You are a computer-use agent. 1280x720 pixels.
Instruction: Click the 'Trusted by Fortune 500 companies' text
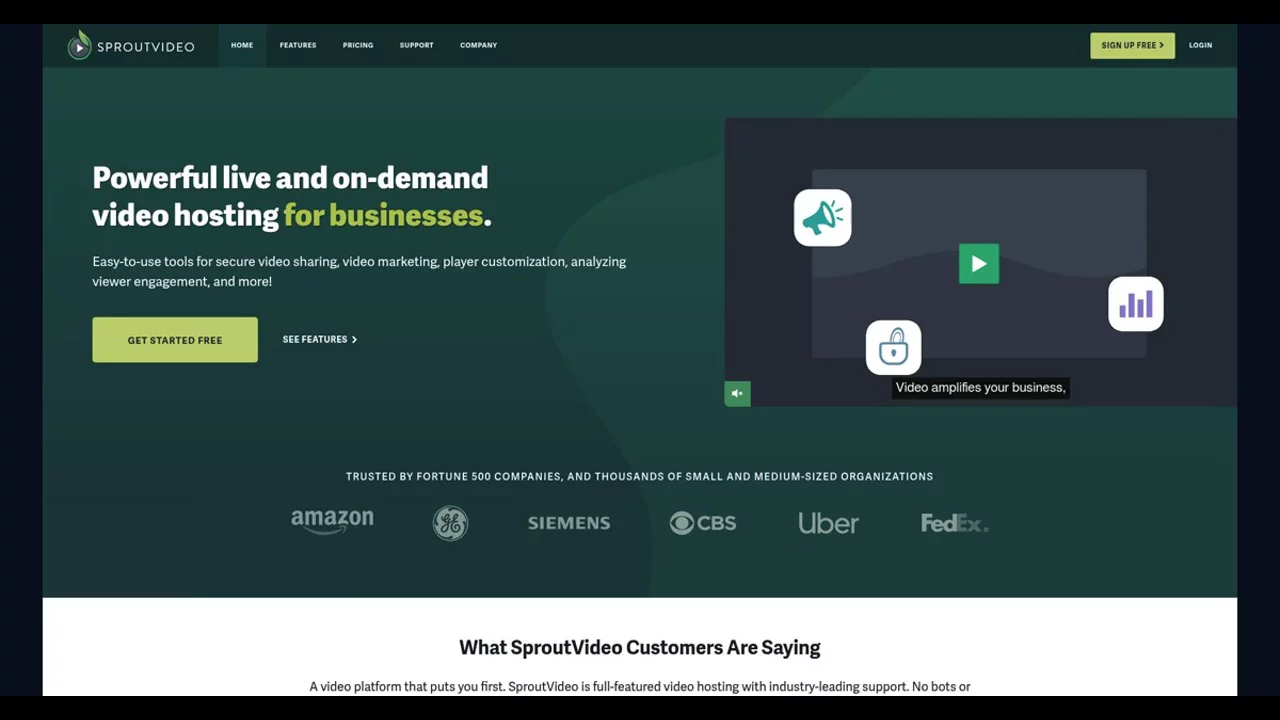coord(640,477)
